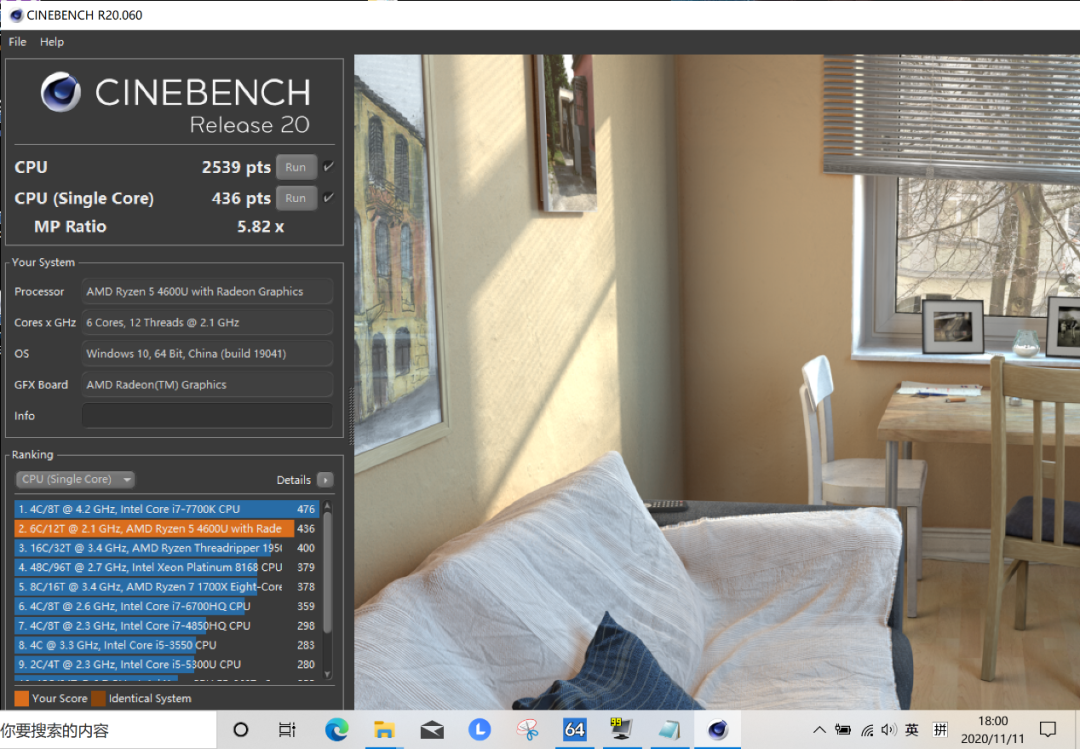
Task: Show hidden system tray icons
Action: click(819, 729)
